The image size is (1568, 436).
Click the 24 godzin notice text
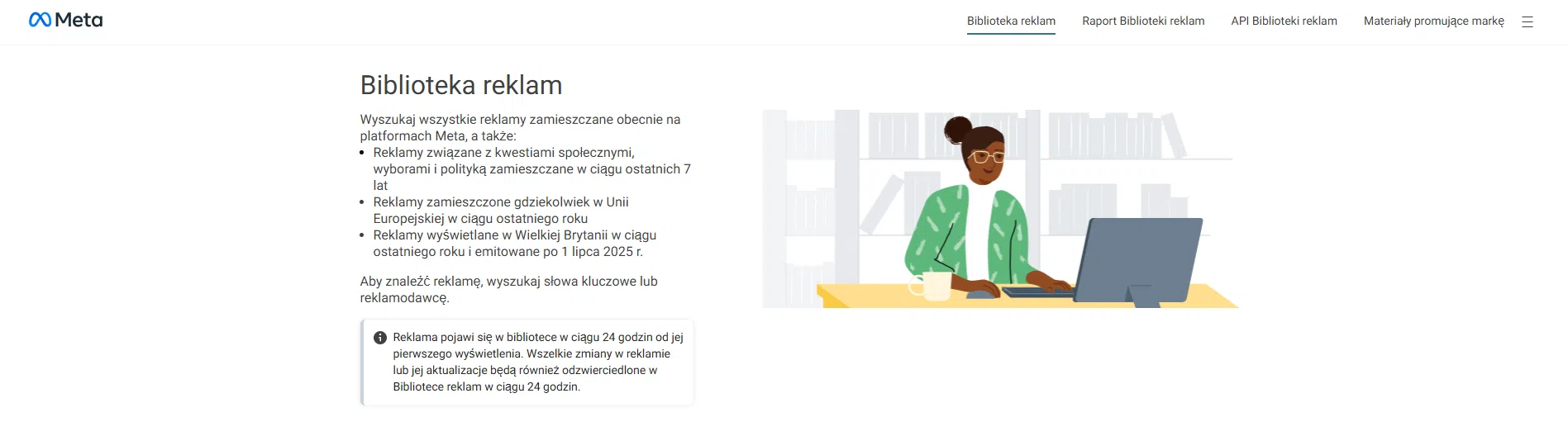[x=537, y=362]
